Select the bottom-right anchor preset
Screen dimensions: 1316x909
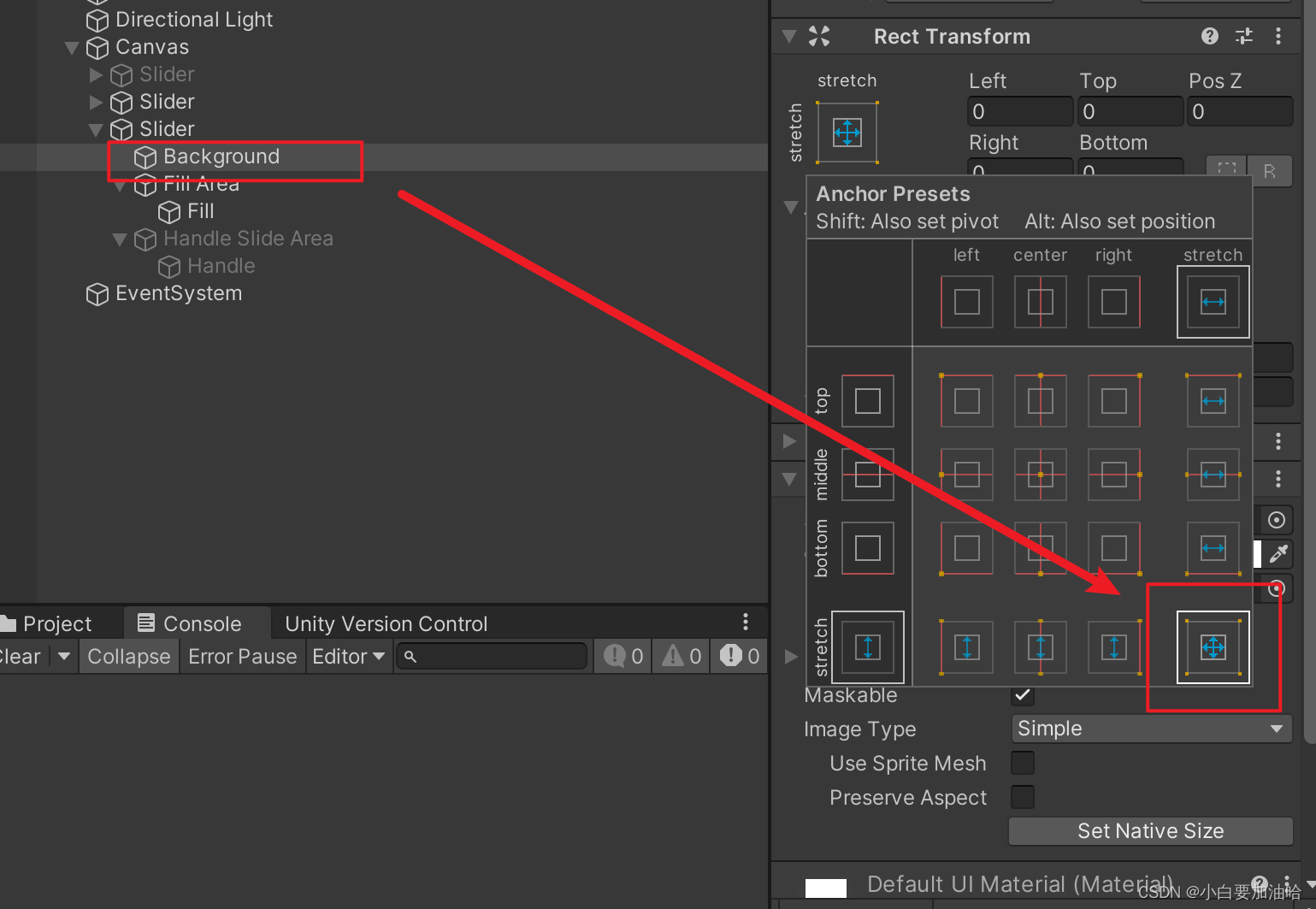pyautogui.click(x=1114, y=548)
